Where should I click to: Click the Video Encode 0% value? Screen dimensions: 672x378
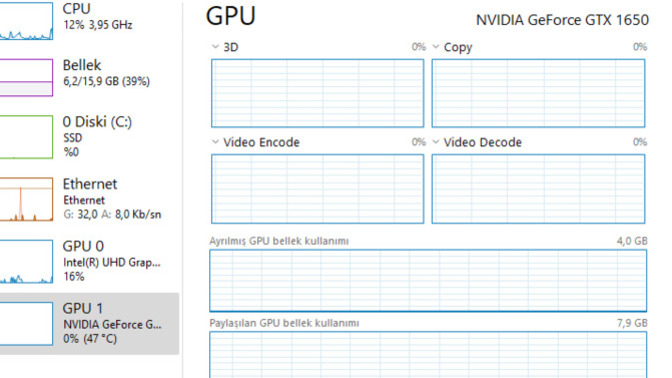419,142
